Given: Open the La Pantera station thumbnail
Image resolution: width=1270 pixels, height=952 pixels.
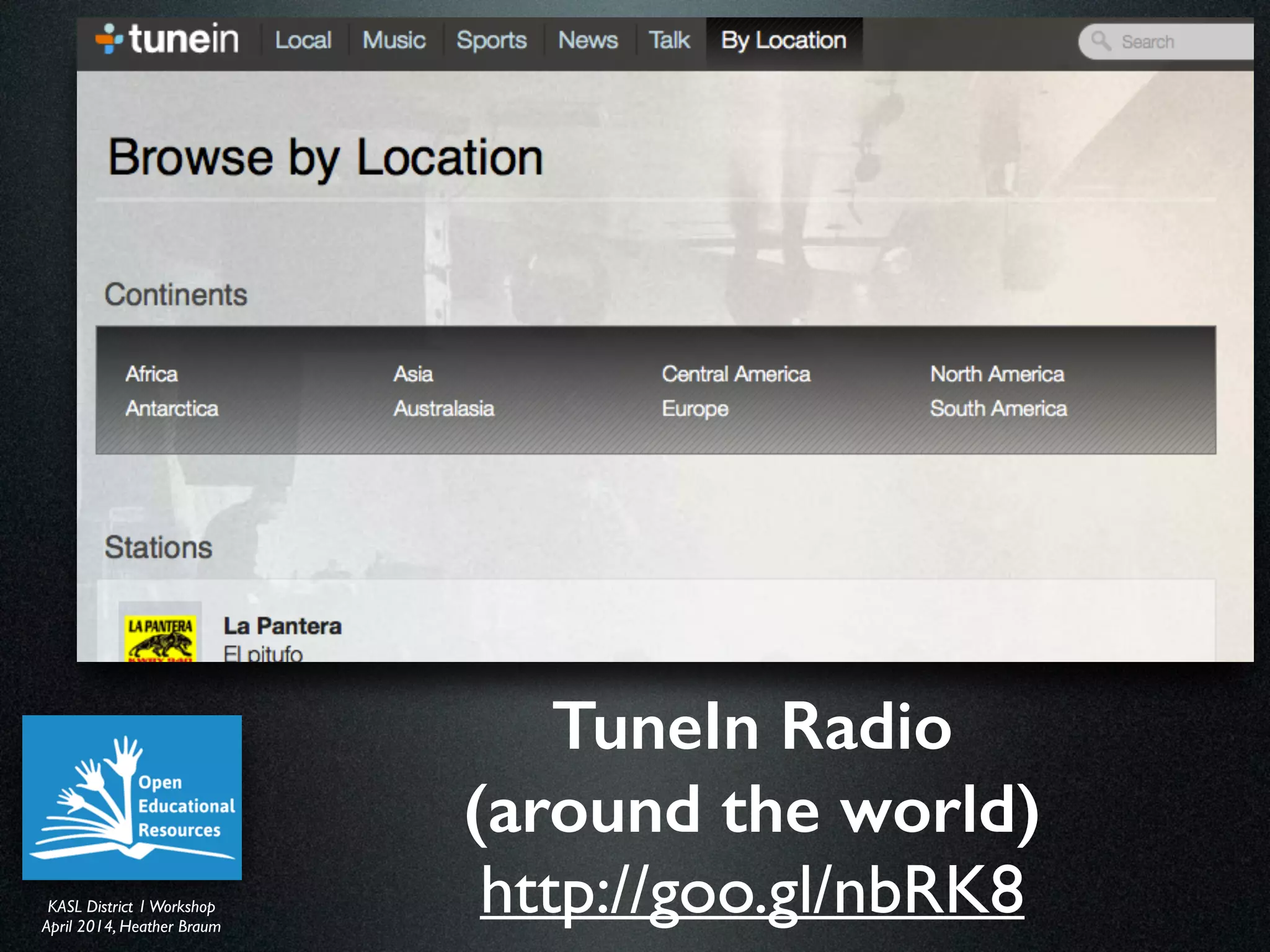Looking at the screenshot, I should pyautogui.click(x=161, y=637).
